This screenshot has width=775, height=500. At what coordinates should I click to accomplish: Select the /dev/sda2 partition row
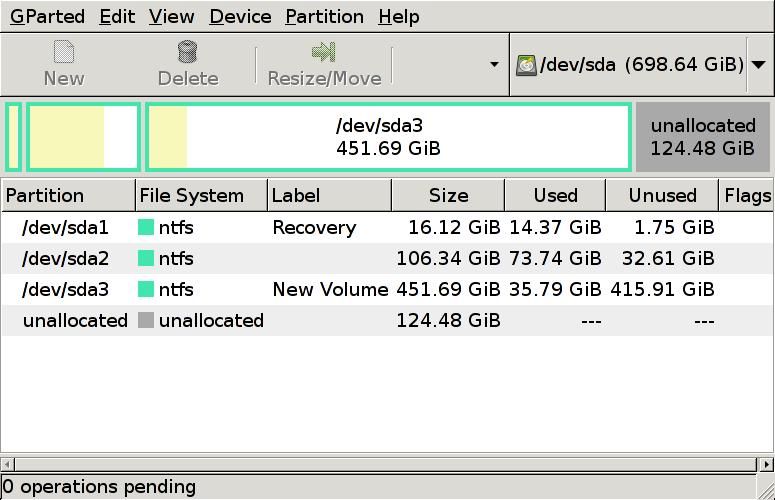pyautogui.click(x=330, y=259)
